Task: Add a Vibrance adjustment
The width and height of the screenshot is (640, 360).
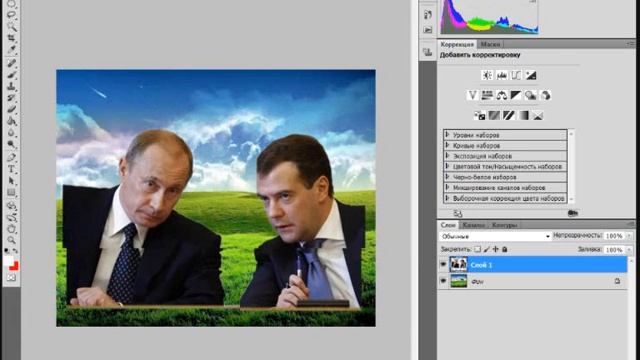Action: 472,95
